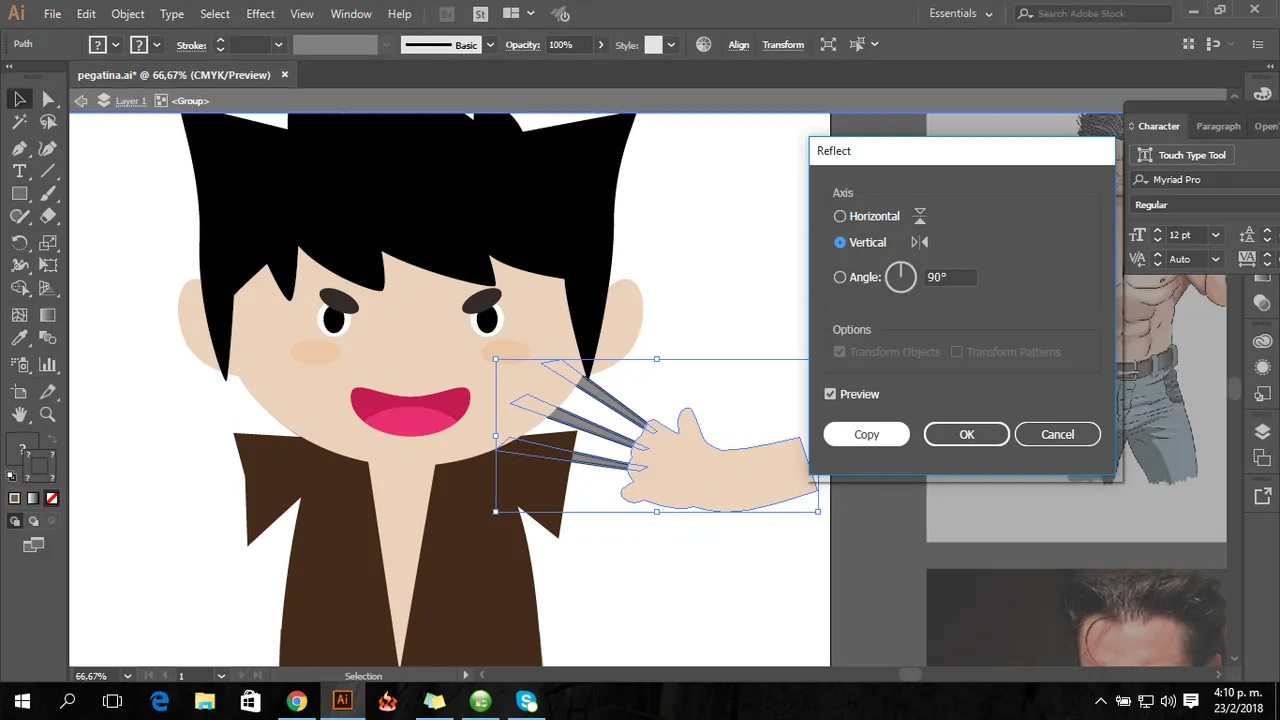Select the Direct Selection tool

tap(48, 98)
